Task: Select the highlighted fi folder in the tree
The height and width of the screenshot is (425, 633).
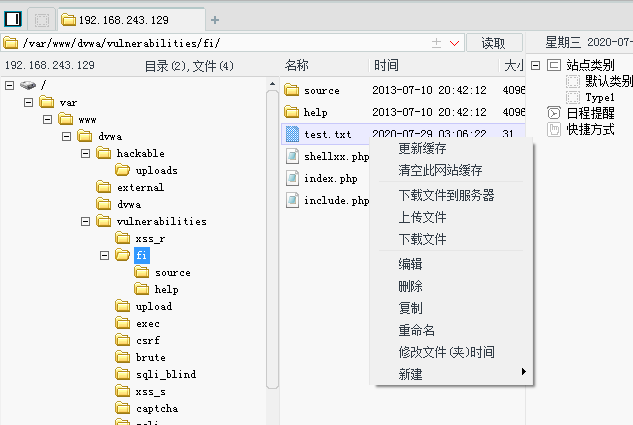Action: (142, 255)
